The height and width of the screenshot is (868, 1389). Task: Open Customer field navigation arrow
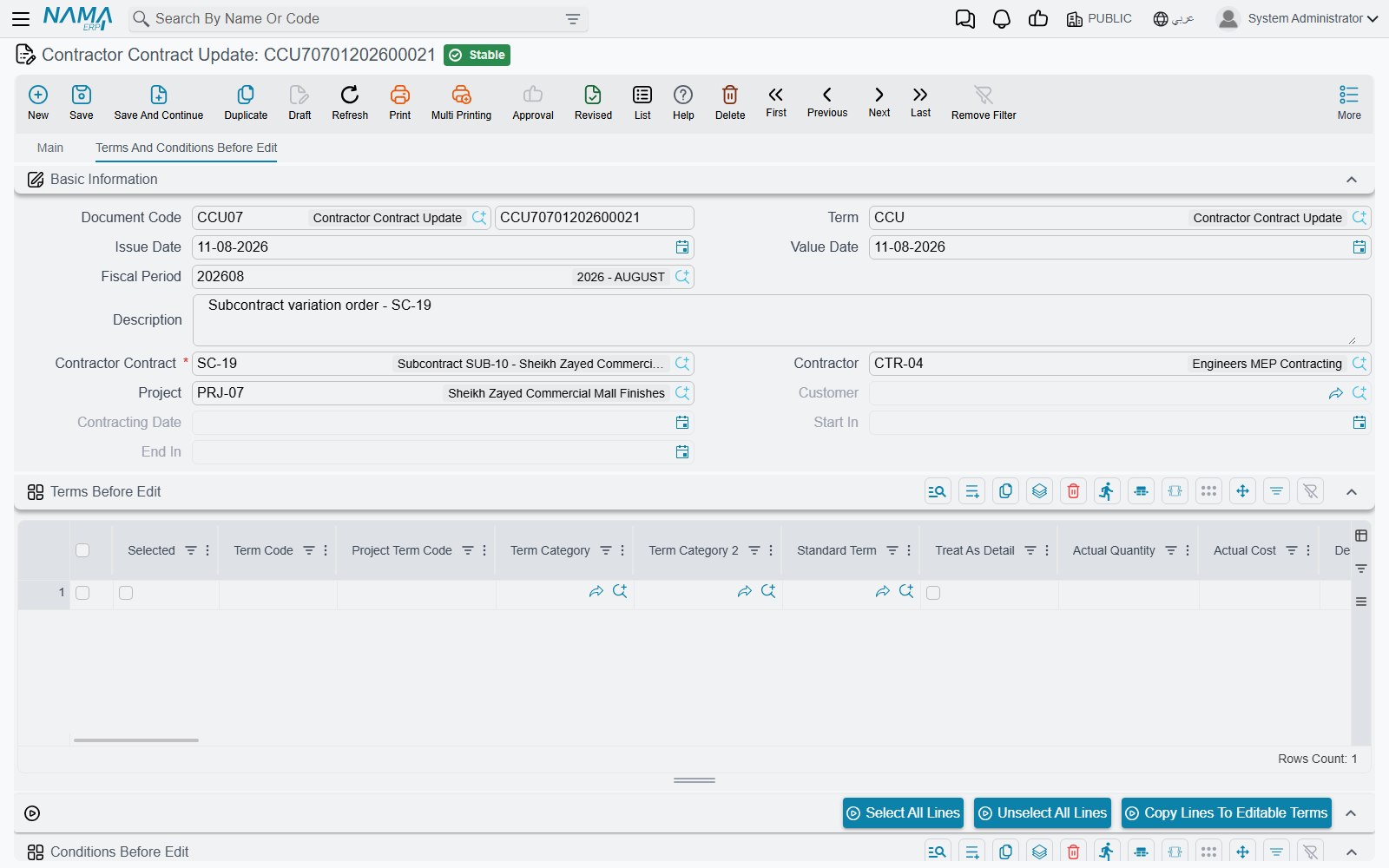(x=1336, y=393)
